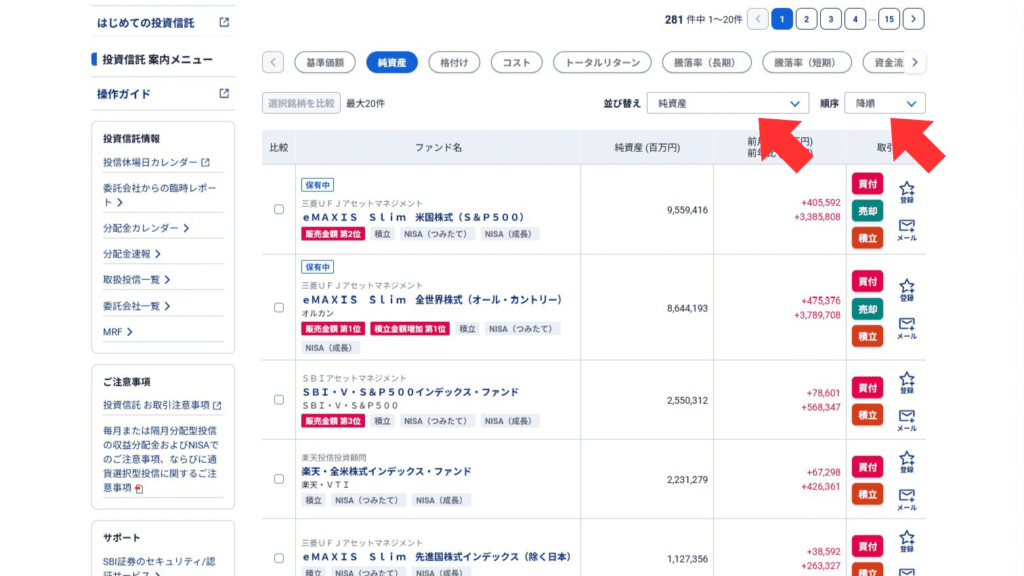The width and height of the screenshot is (1024, 576).
Task: Open the 順序 dropdown showing 降順
Action: [886, 102]
